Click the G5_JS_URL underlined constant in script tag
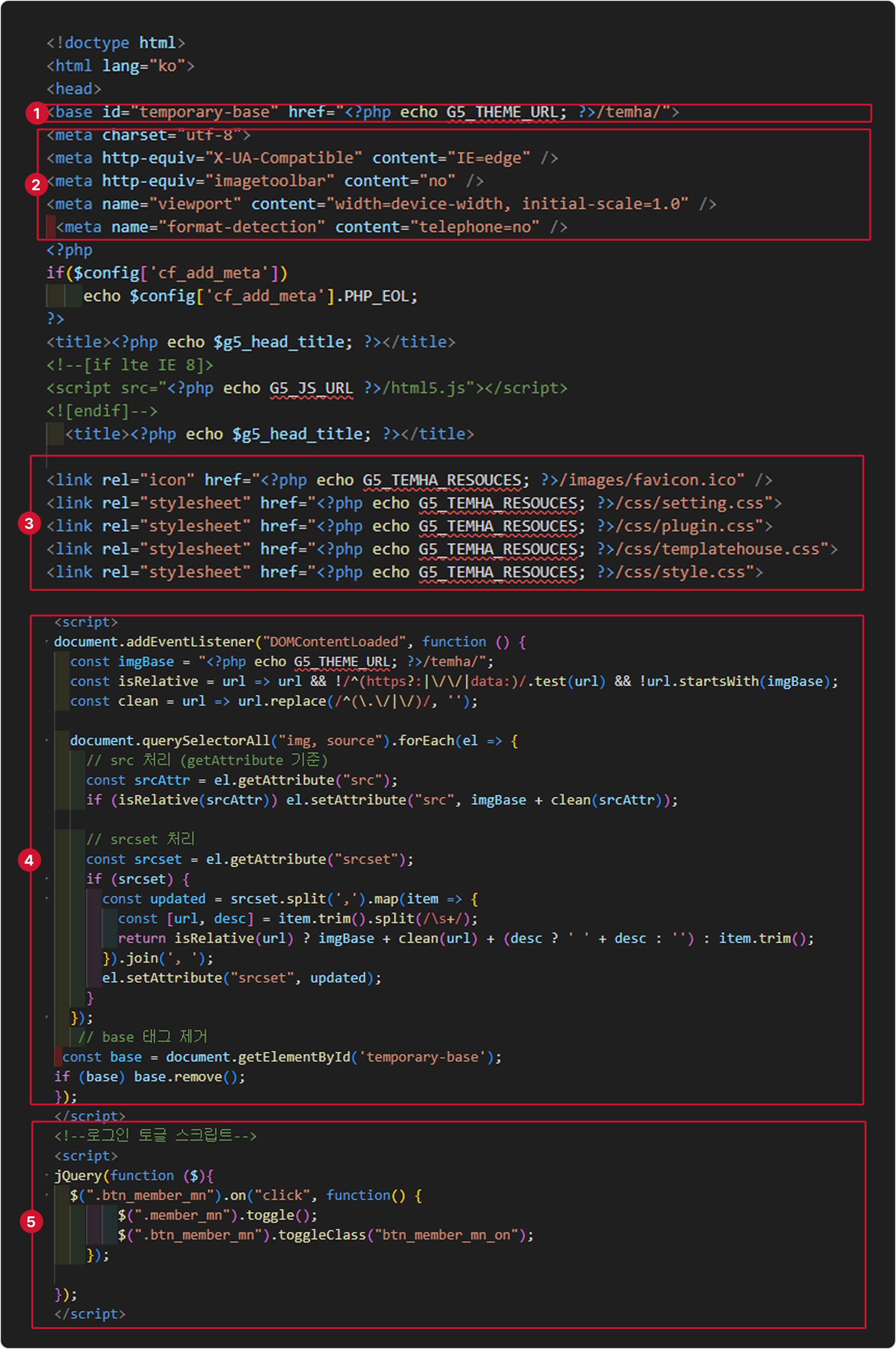The height and width of the screenshot is (1349, 896). pyautogui.click(x=311, y=389)
